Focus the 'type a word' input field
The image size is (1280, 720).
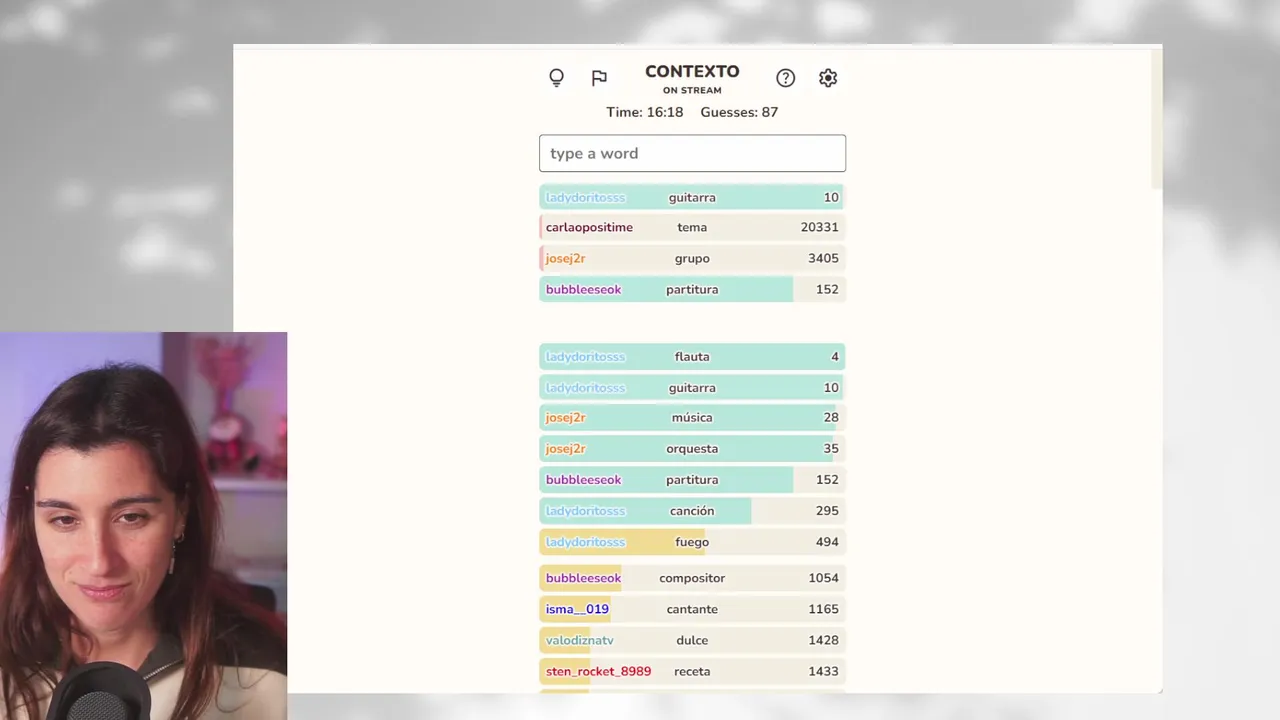(692, 153)
